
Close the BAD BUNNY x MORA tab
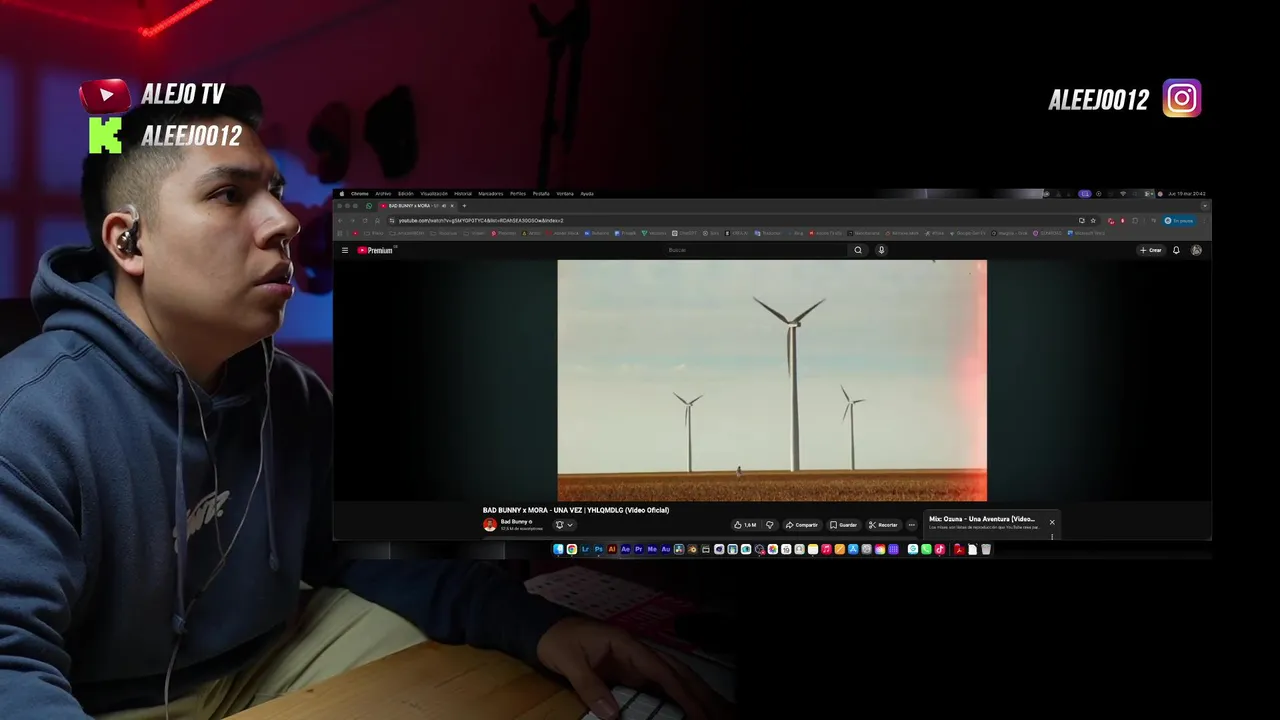point(452,206)
